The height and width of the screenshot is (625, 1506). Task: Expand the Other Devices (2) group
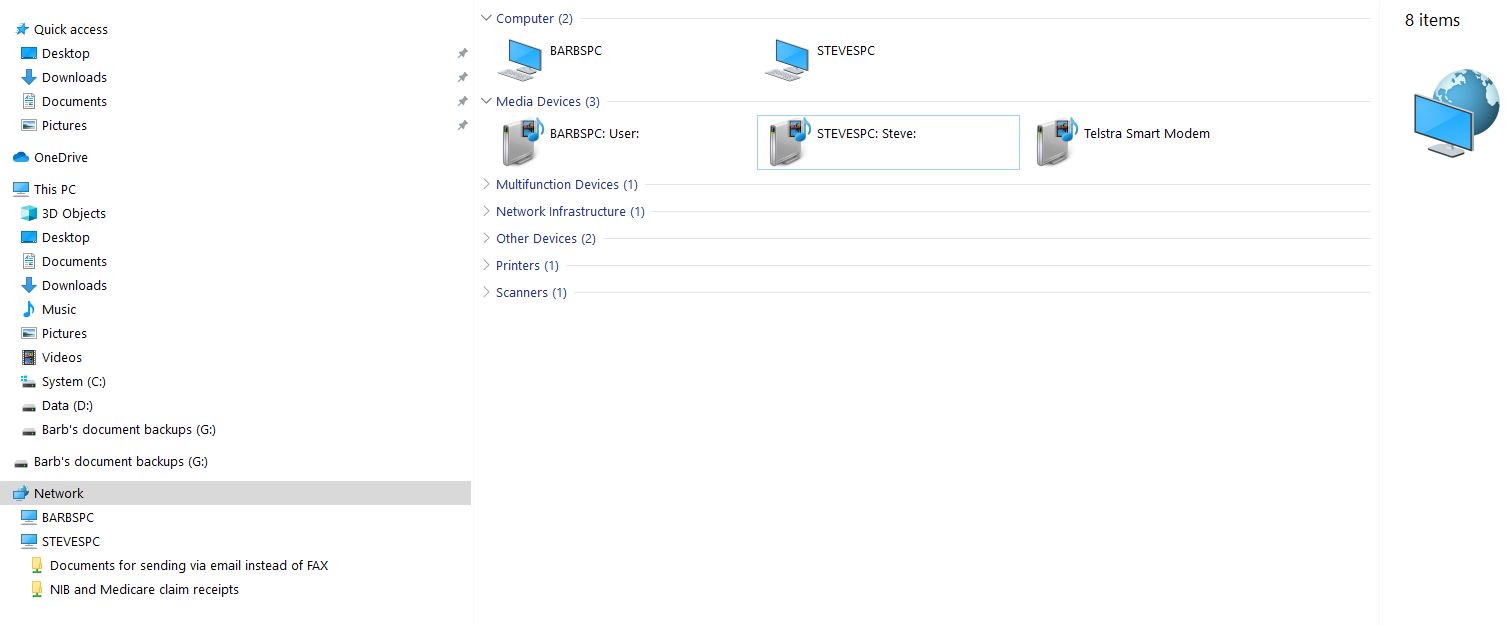[486, 238]
